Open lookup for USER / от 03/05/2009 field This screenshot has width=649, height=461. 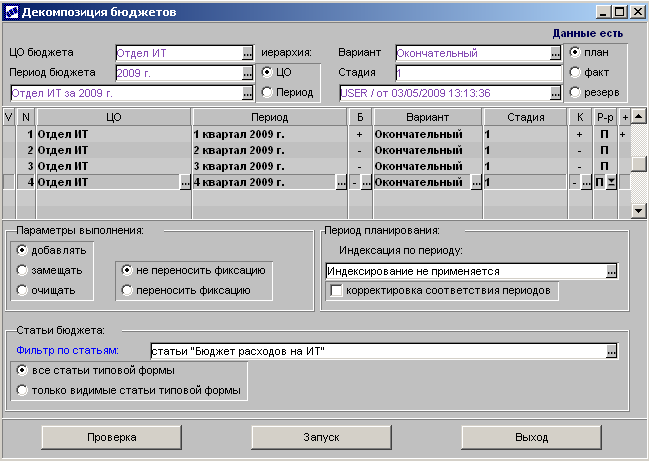pyautogui.click(x=555, y=93)
